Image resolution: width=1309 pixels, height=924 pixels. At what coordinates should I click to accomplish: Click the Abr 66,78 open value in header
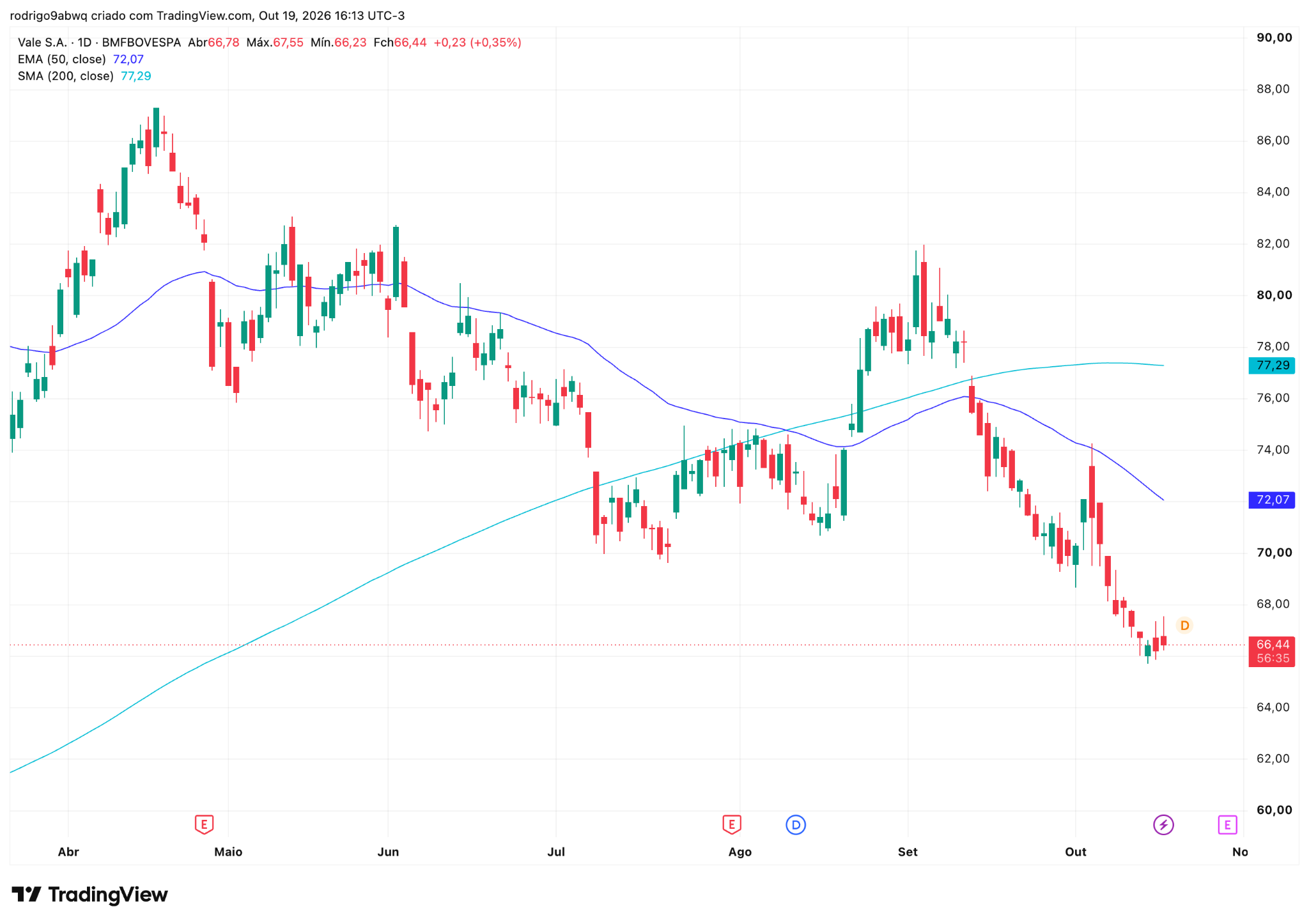(213, 43)
